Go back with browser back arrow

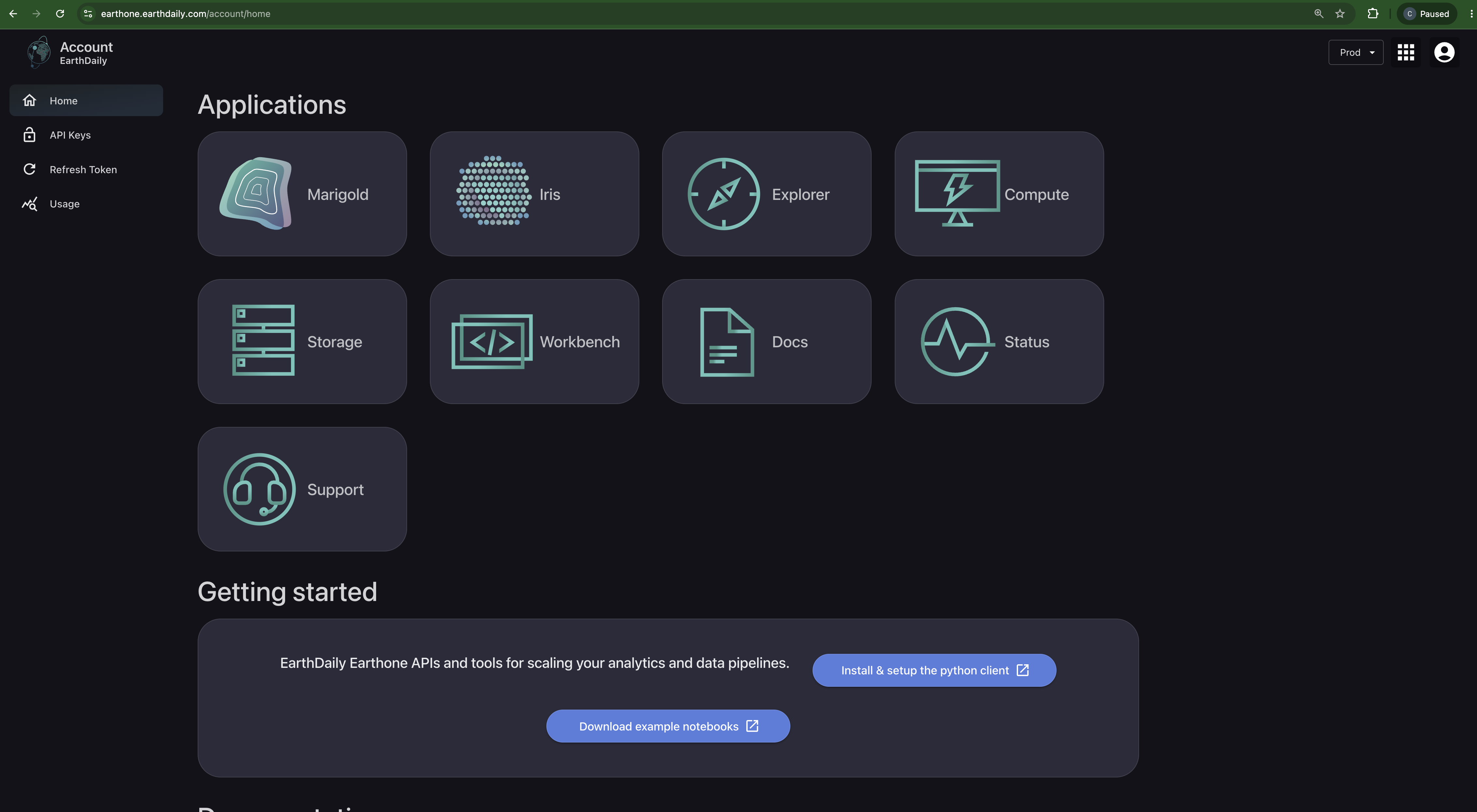pyautogui.click(x=13, y=14)
